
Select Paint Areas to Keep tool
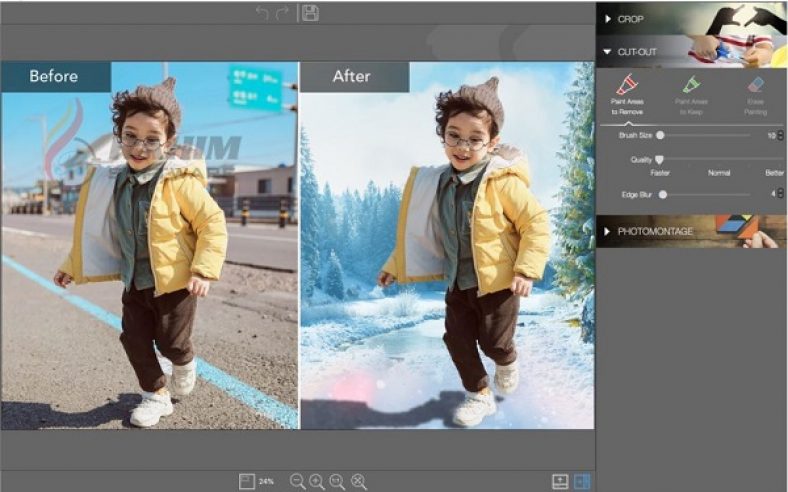(691, 95)
